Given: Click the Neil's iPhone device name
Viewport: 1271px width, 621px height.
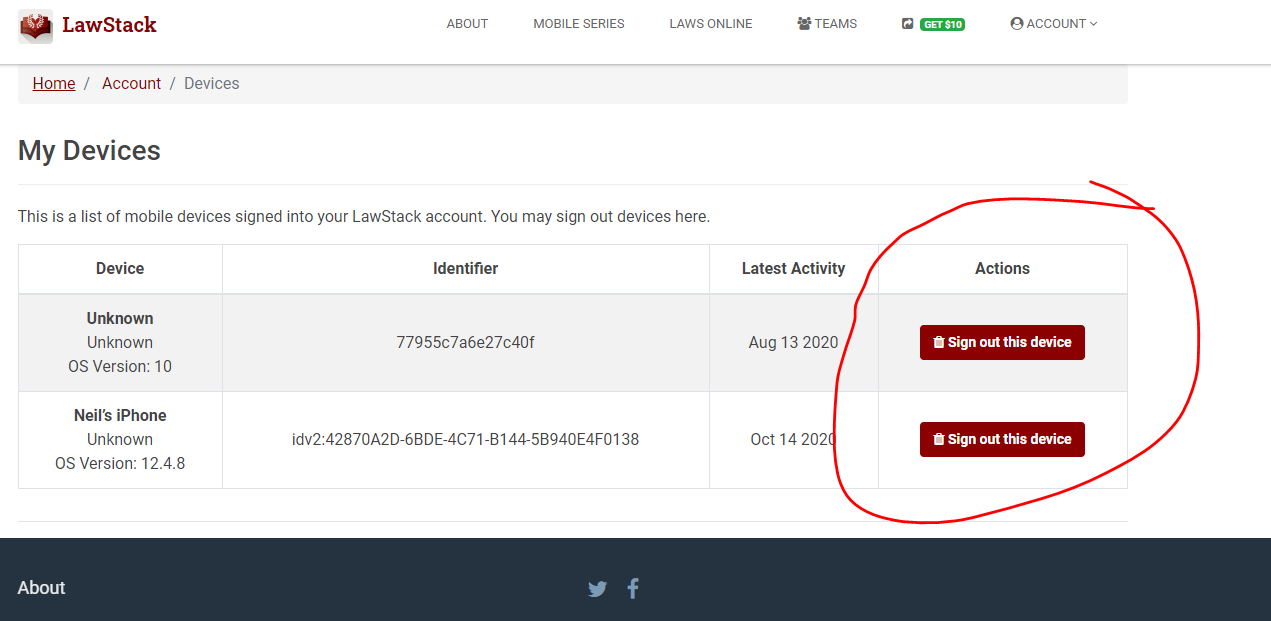Looking at the screenshot, I should pos(120,416).
